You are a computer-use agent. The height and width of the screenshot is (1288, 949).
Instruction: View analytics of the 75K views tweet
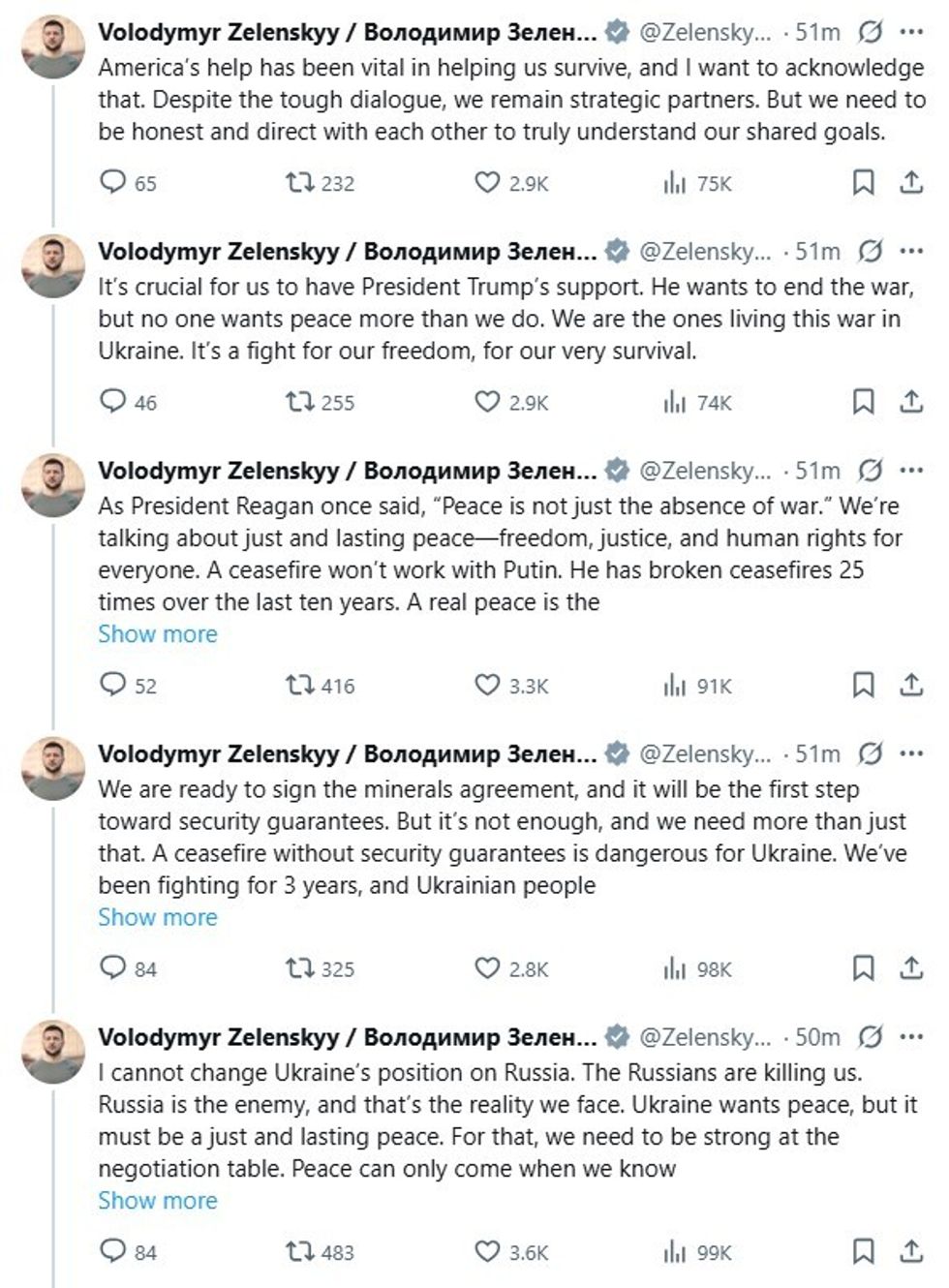(x=675, y=183)
